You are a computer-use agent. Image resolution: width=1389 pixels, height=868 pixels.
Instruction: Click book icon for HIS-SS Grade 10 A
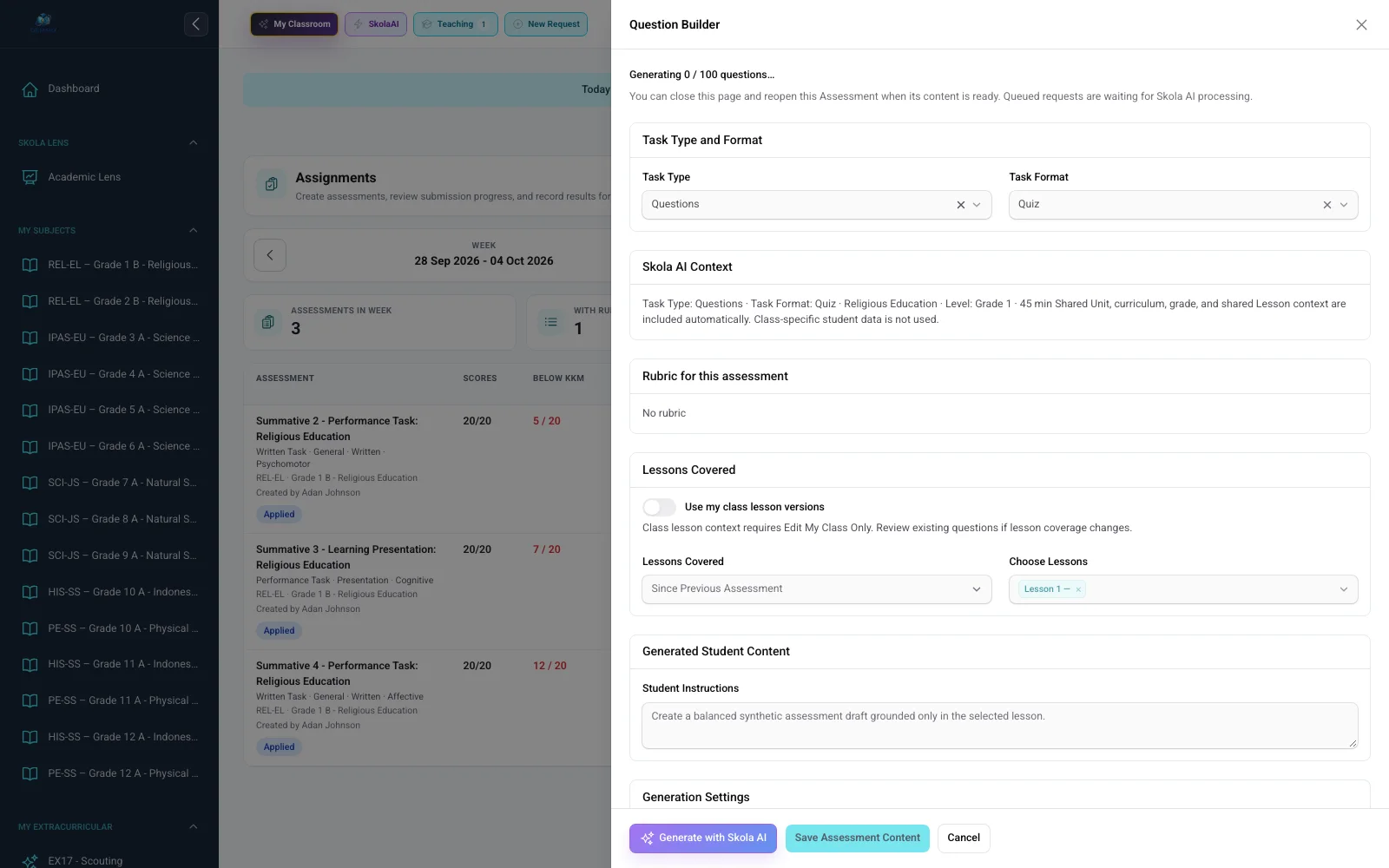[30, 592]
